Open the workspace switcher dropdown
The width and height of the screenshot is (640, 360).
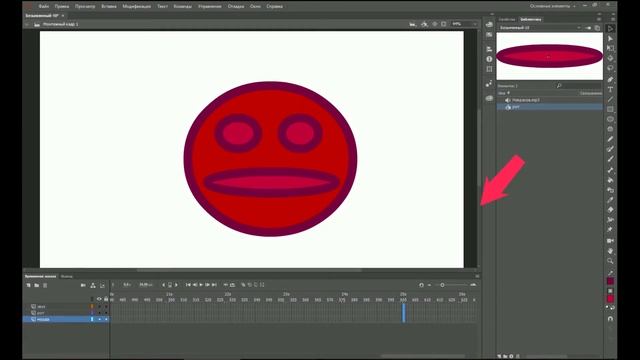pos(553,6)
